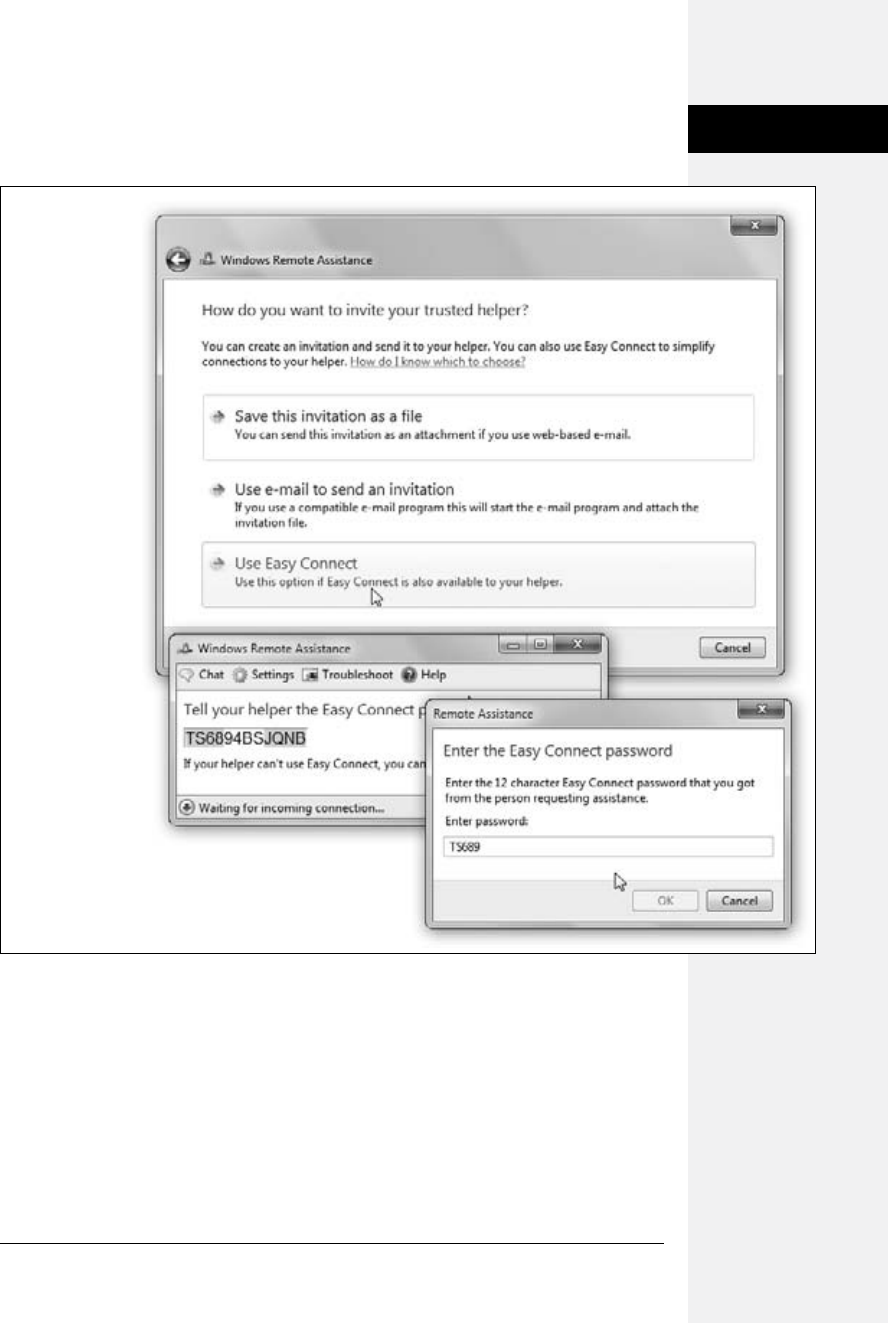The width and height of the screenshot is (888, 1323).
Task: Open the Help question mark icon
Action: 408,675
